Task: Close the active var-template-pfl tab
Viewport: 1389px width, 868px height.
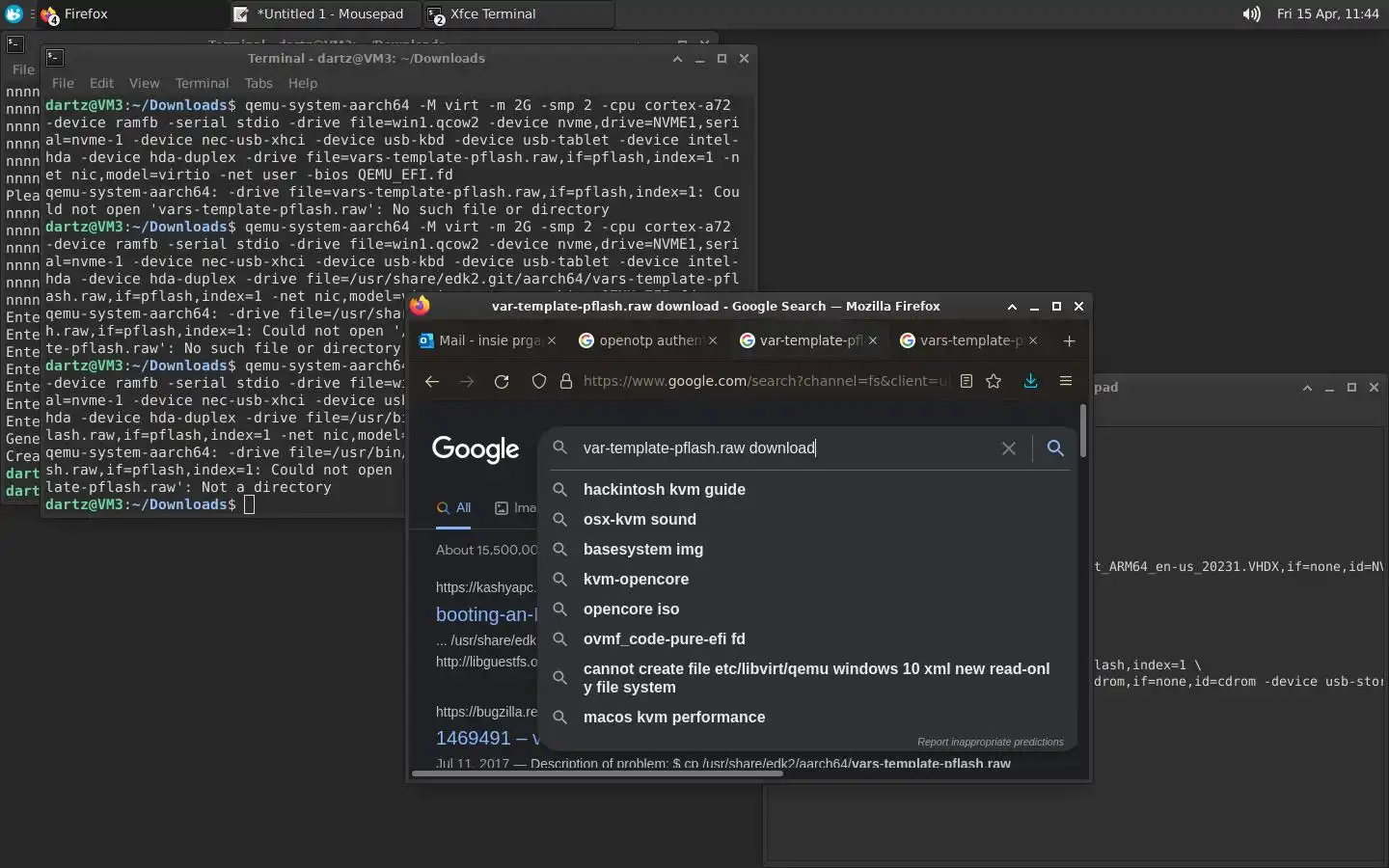Action: pyautogui.click(x=873, y=340)
